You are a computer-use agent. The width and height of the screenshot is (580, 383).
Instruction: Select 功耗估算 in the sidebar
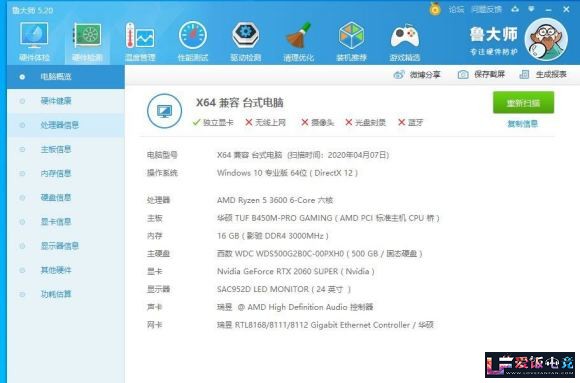click(66, 294)
